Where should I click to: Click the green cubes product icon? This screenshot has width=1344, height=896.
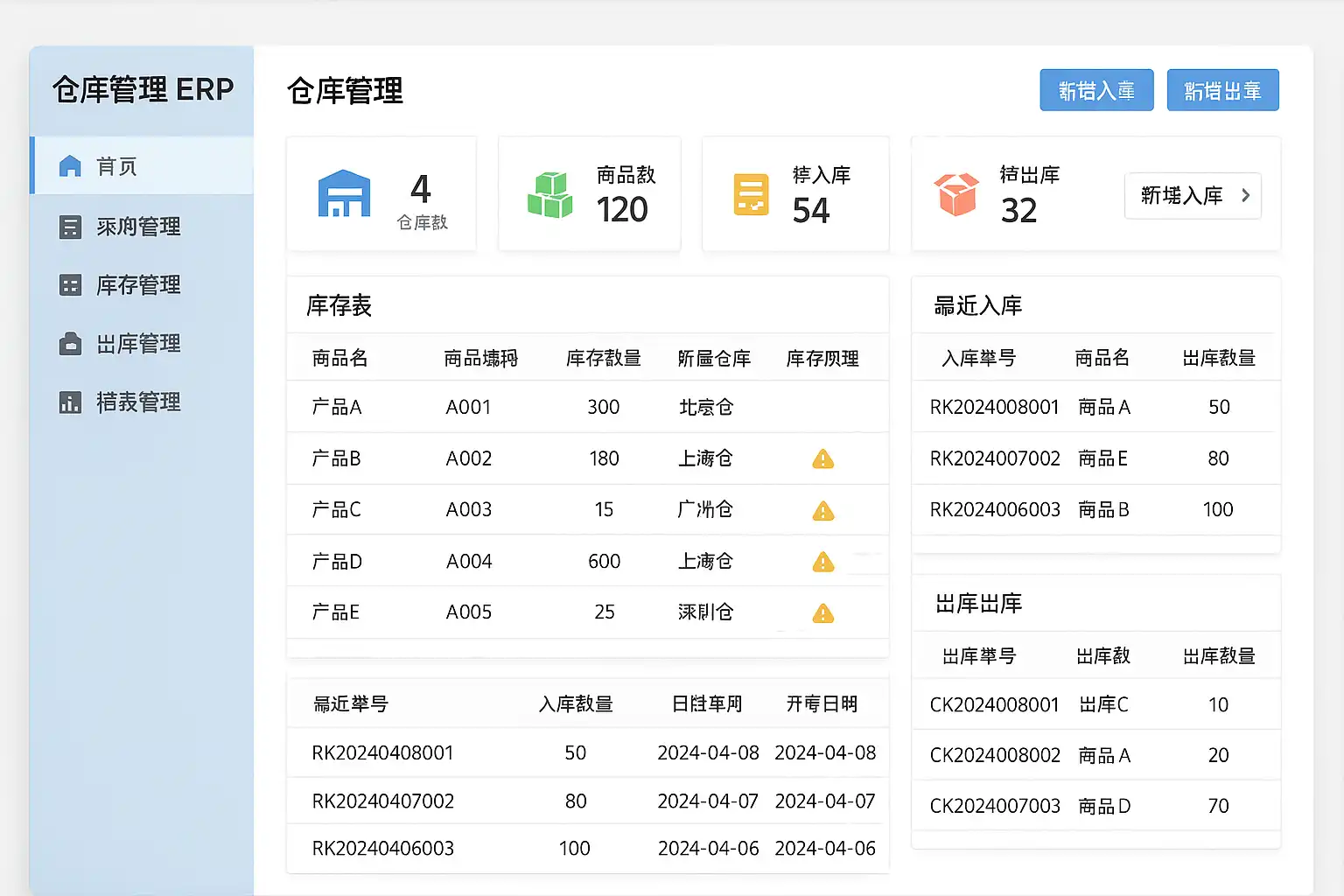click(549, 194)
